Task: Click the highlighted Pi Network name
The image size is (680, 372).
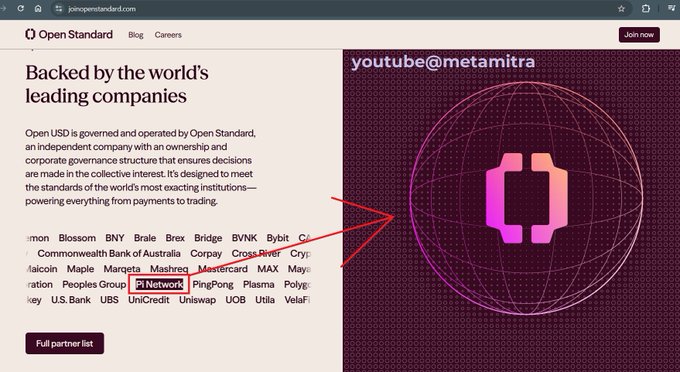Action: [x=159, y=284]
